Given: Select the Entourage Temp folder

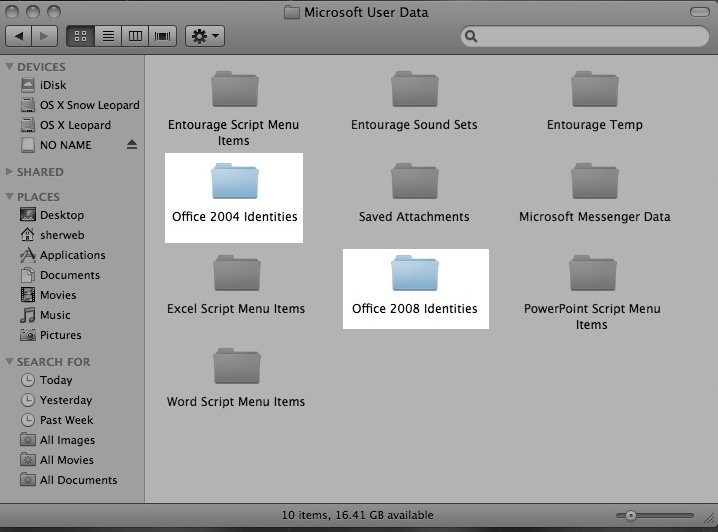Looking at the screenshot, I should (594, 91).
